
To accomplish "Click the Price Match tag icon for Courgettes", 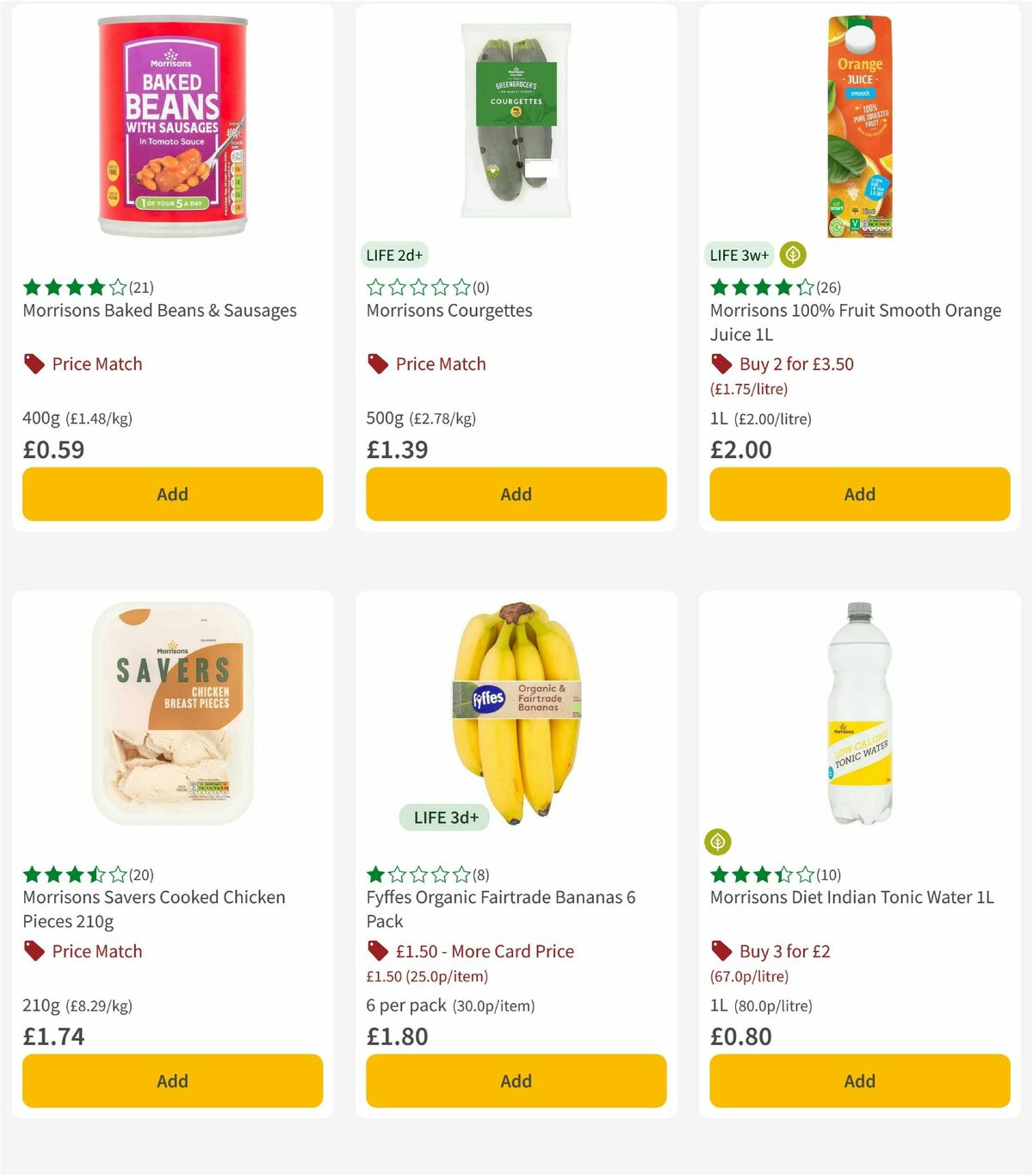I will tap(377, 363).
